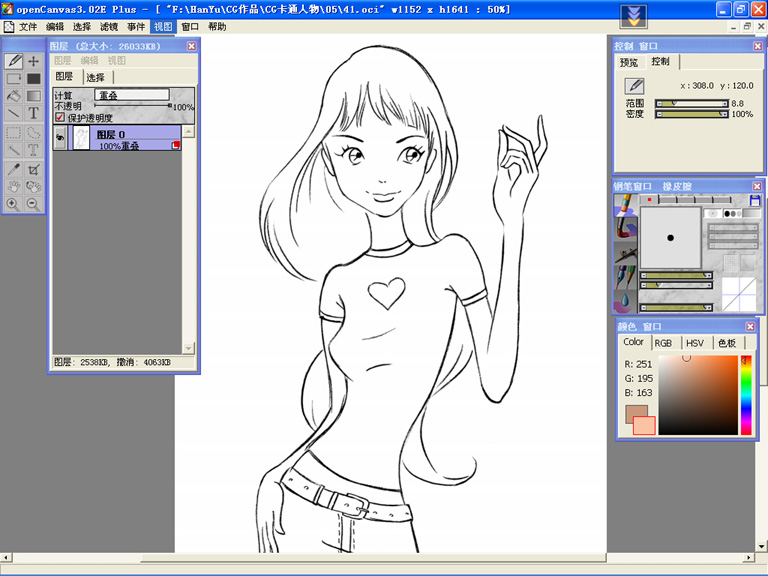The image size is (768, 576).
Task: Switch to the HSV color tab
Action: coord(695,343)
